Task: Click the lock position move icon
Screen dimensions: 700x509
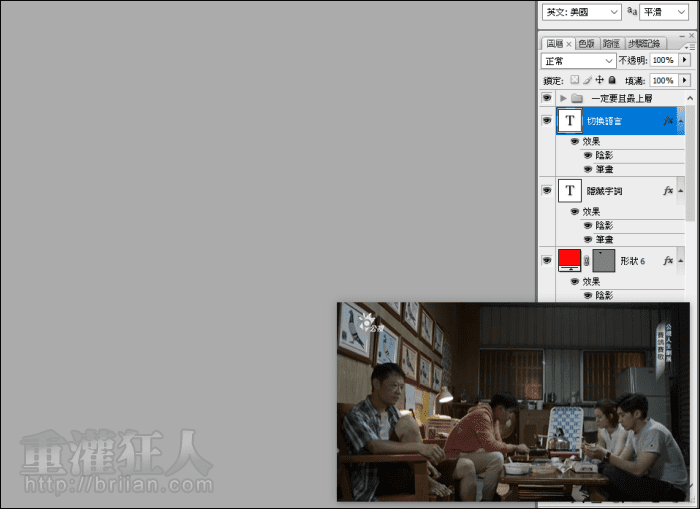Action: (x=599, y=80)
